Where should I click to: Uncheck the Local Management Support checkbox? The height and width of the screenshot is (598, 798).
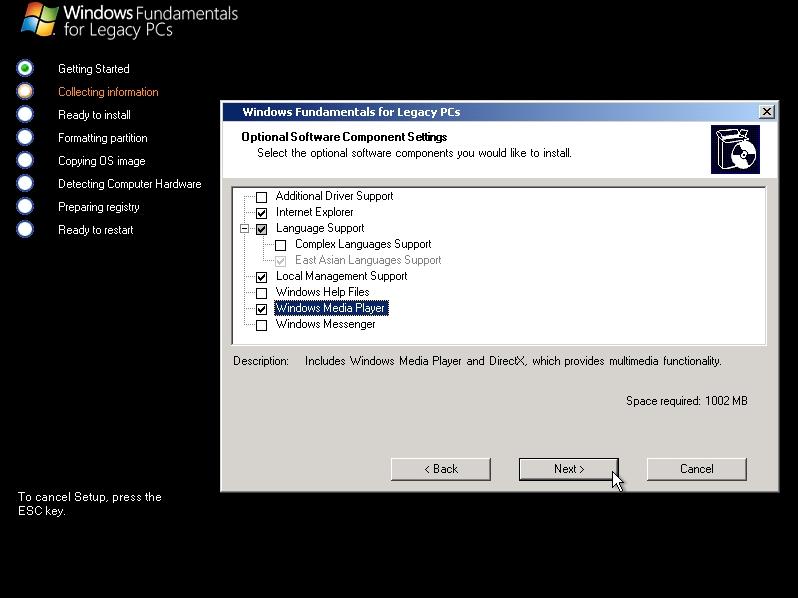[261, 277]
